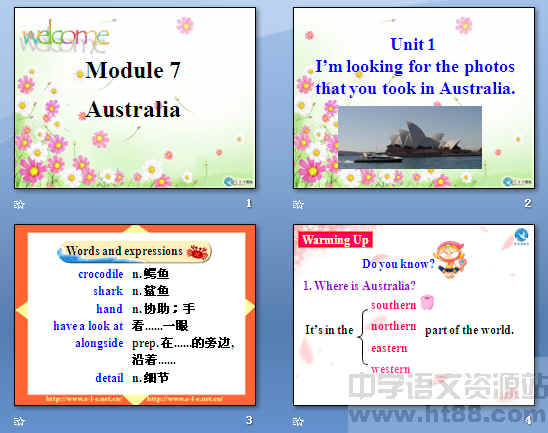Image resolution: width=548 pixels, height=433 pixels.
Task: Click the slide number 1 label
Action: click(249, 203)
